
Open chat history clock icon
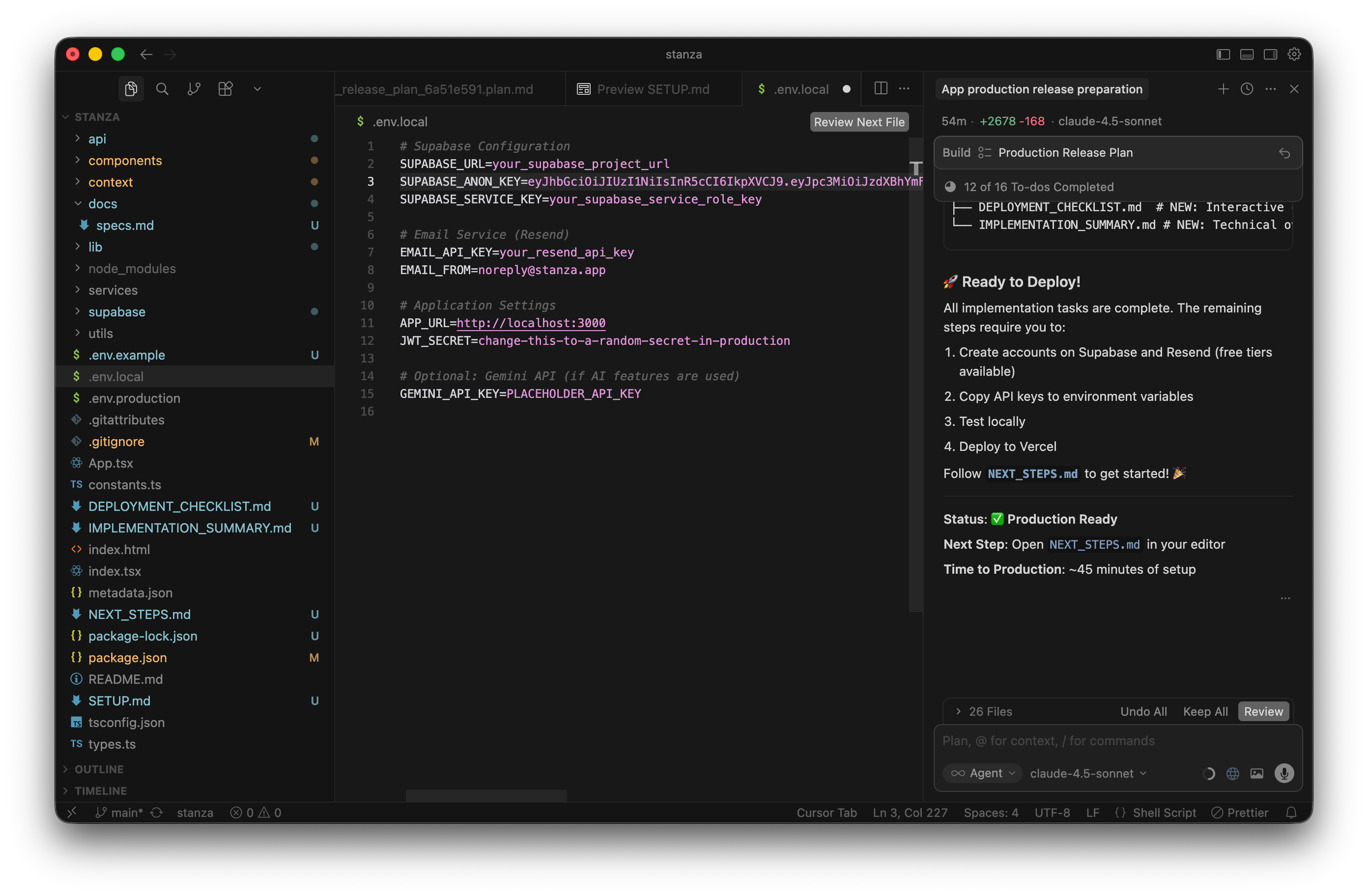coord(1246,89)
